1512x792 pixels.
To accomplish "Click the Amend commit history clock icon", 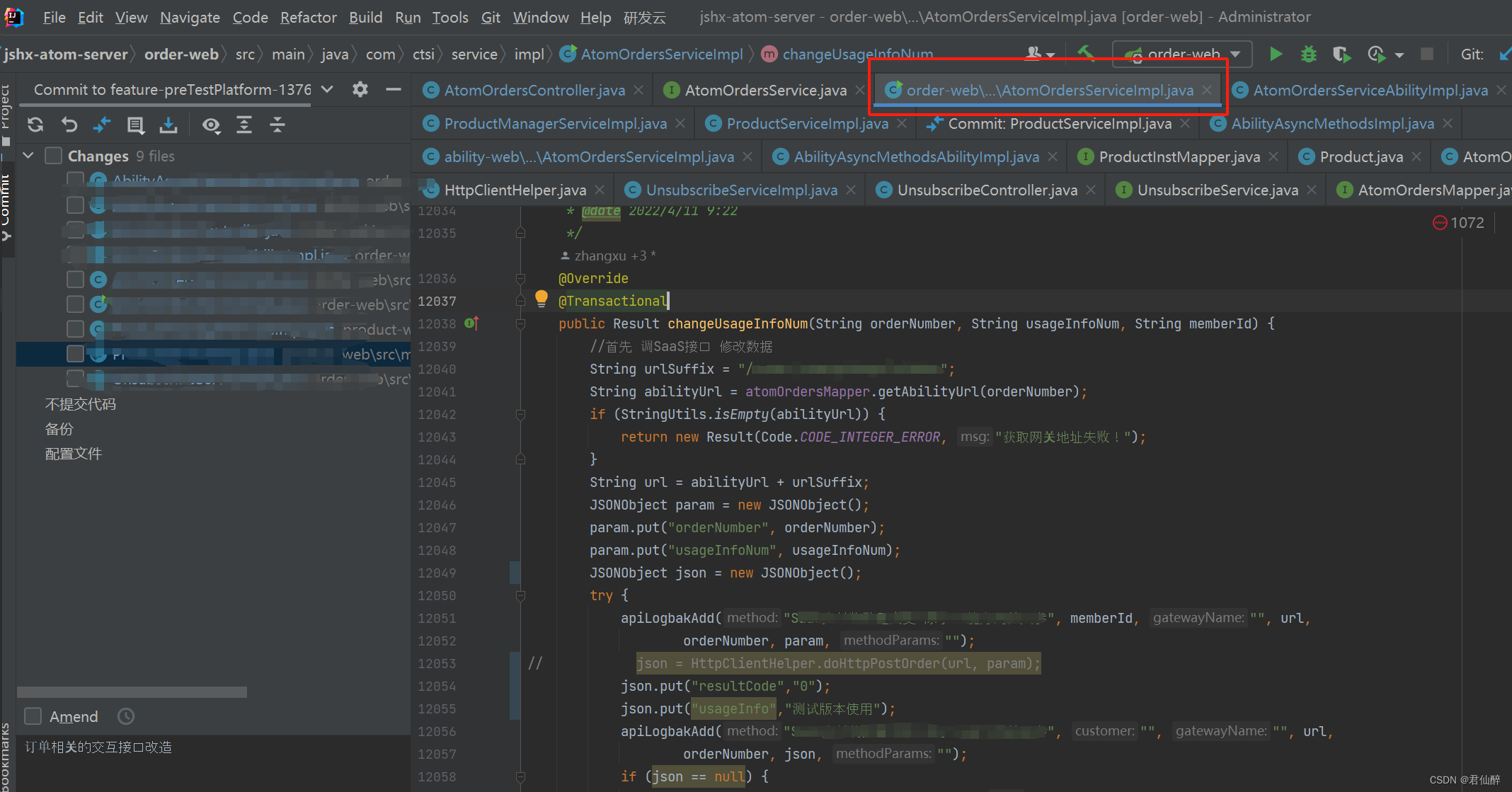I will pos(126,716).
